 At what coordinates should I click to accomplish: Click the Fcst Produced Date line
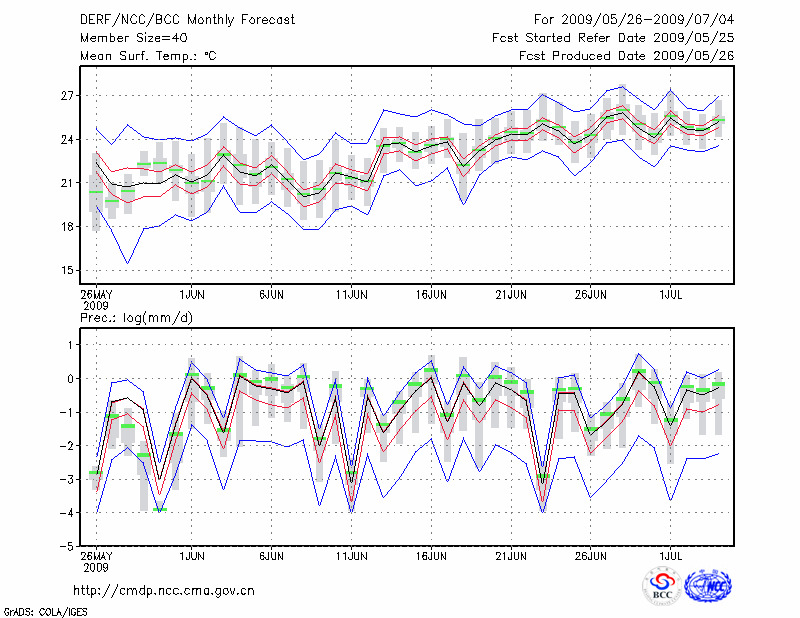pyautogui.click(x=627, y=56)
